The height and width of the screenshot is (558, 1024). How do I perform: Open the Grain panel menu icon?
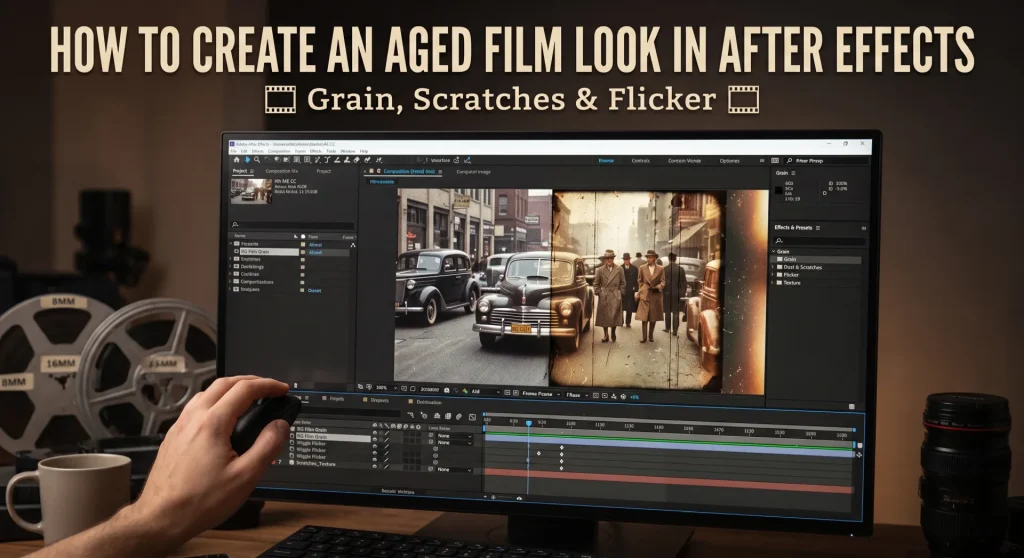point(793,173)
